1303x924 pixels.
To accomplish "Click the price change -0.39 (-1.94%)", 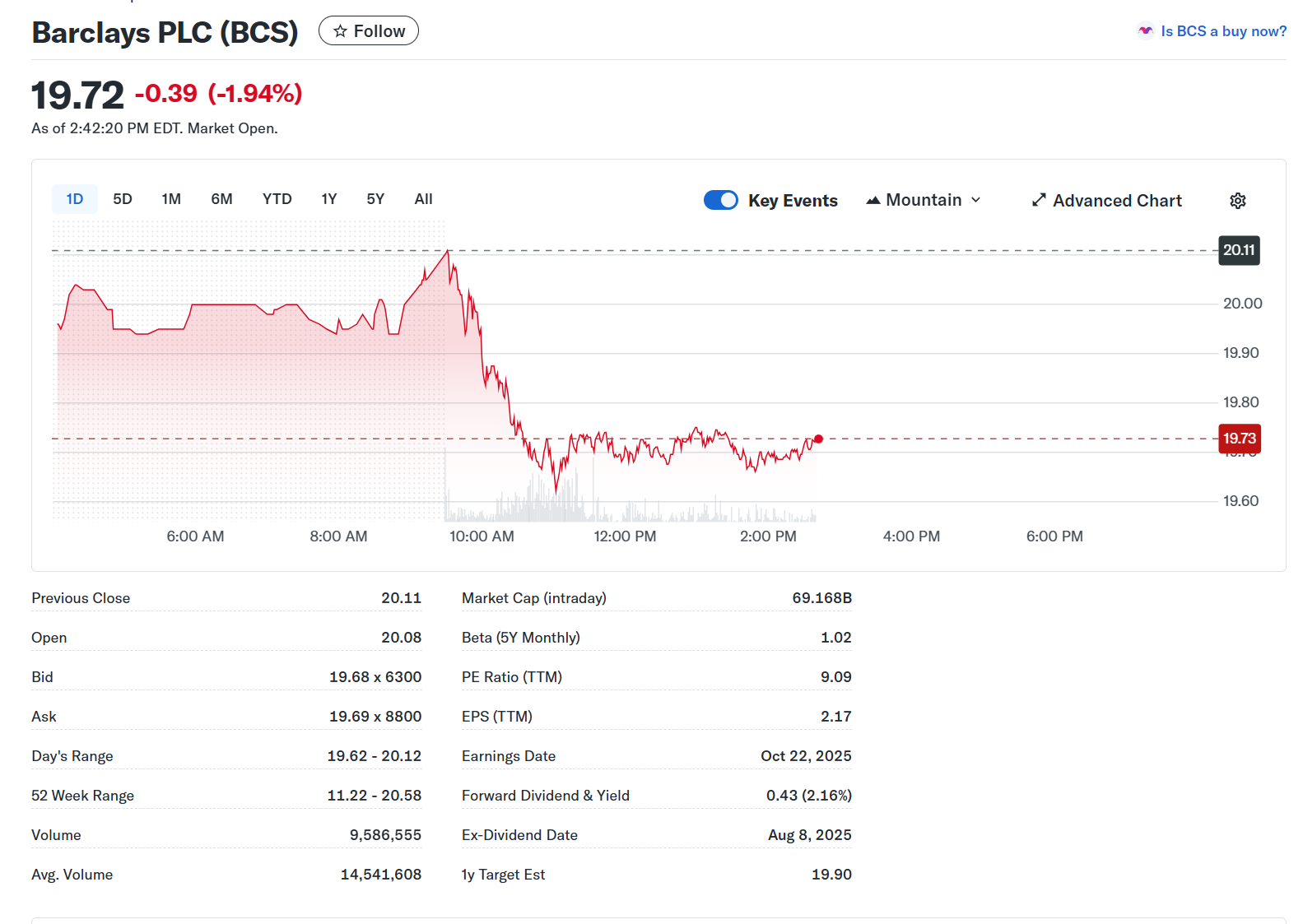I will (x=218, y=94).
